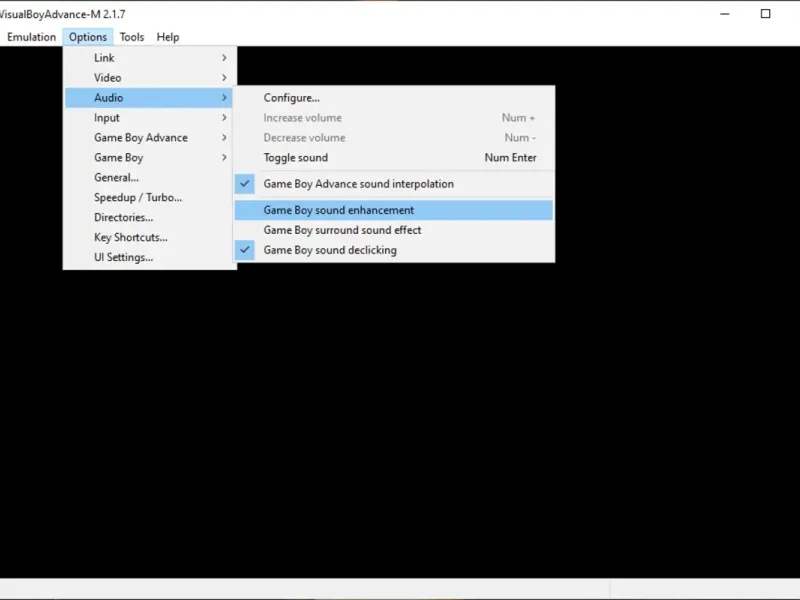Screen dimensions: 800x600
Task: Click the Video row chevron arrow
Action: click(224, 78)
